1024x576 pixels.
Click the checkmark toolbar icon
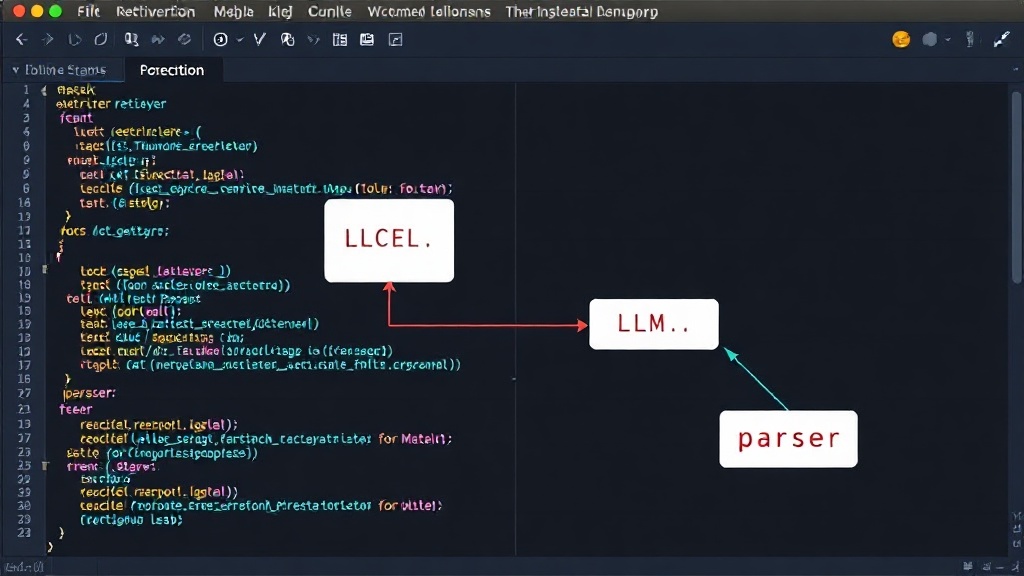click(260, 40)
